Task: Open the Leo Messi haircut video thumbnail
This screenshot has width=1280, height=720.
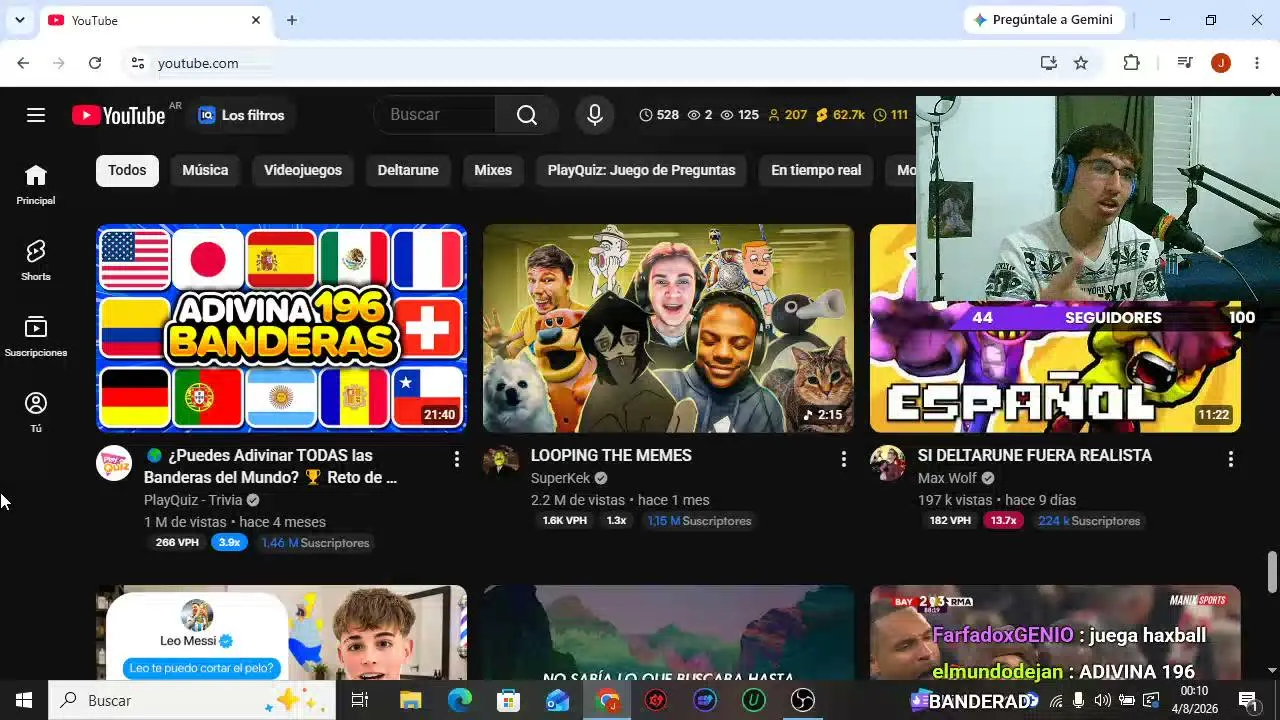Action: 281,633
